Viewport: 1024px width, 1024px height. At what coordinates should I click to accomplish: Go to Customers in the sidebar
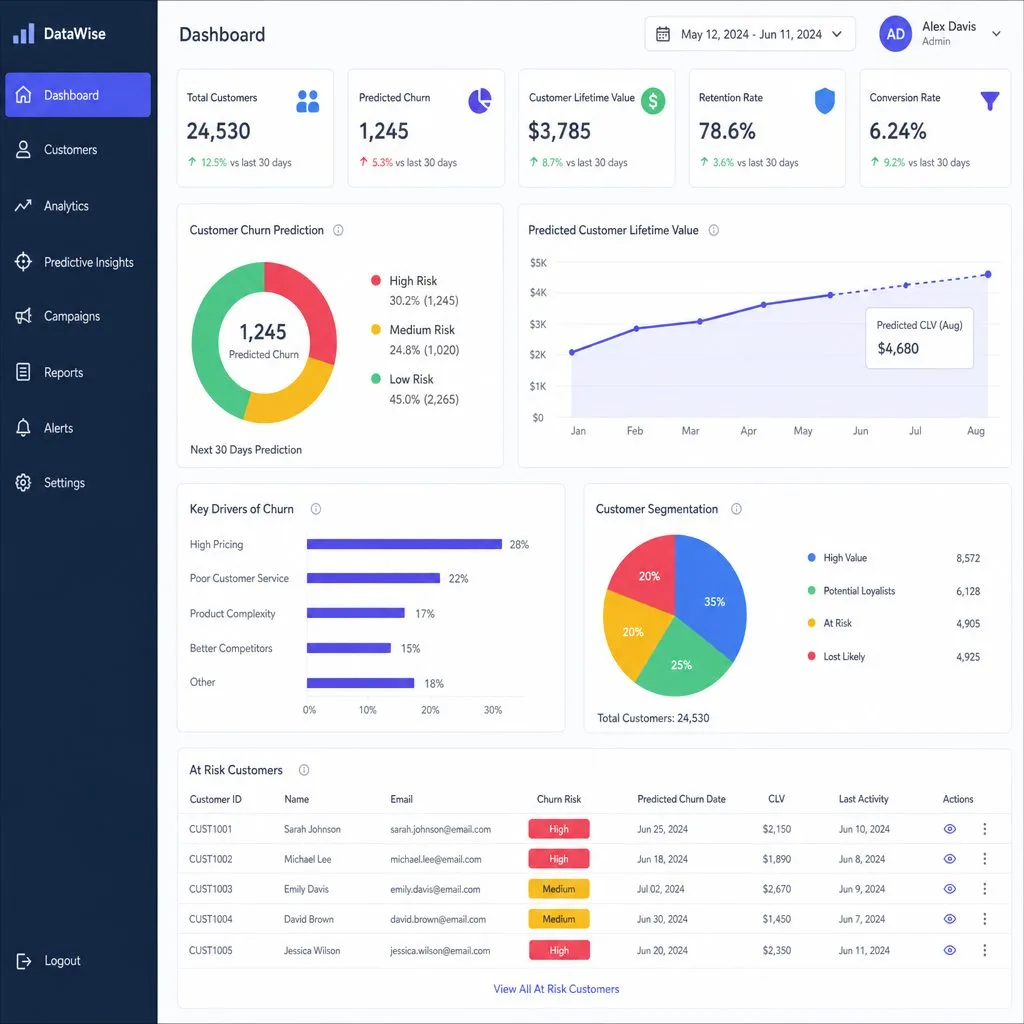(78, 150)
